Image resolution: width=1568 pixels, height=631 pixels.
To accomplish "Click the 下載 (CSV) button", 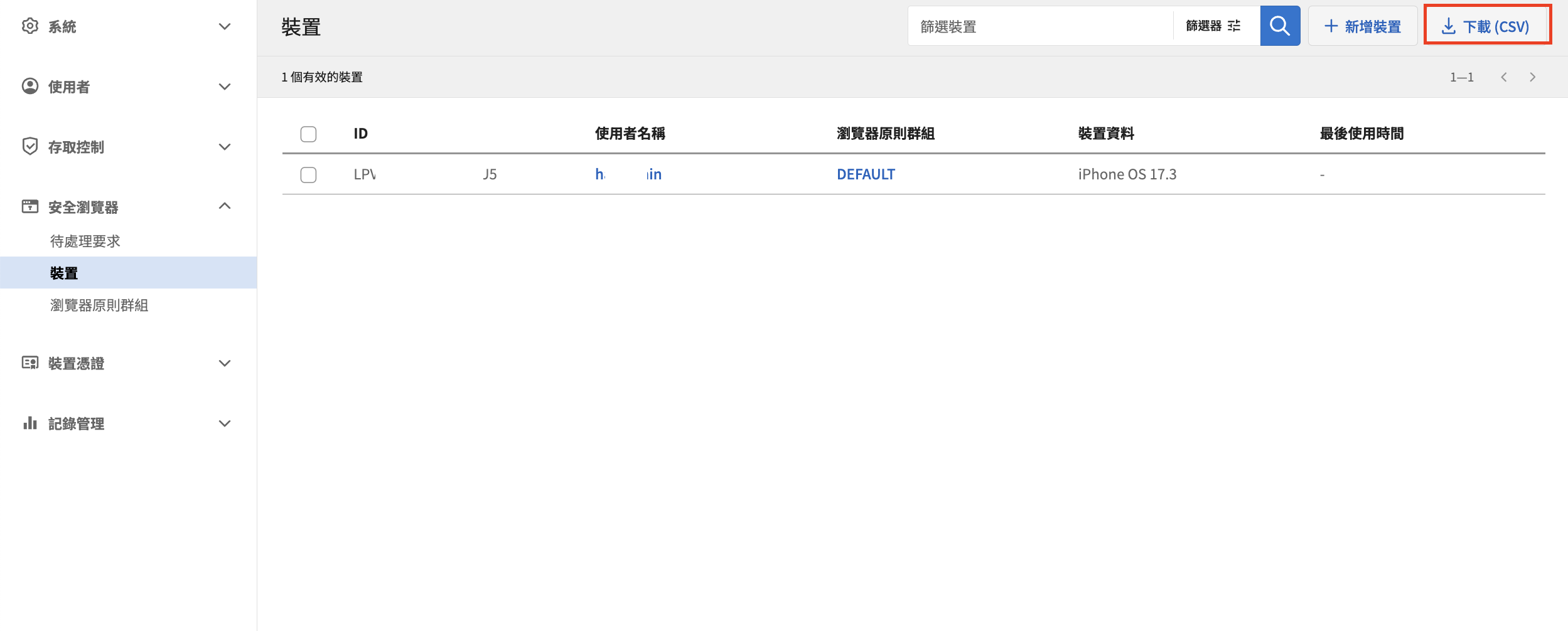I will coord(1486,26).
